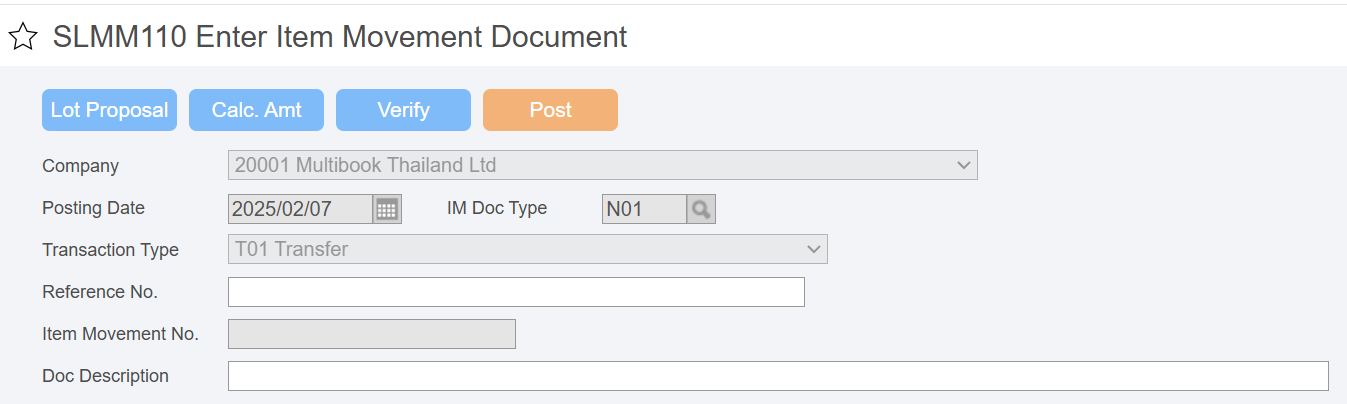Expand the Transaction Type dropdown arrow

813,249
